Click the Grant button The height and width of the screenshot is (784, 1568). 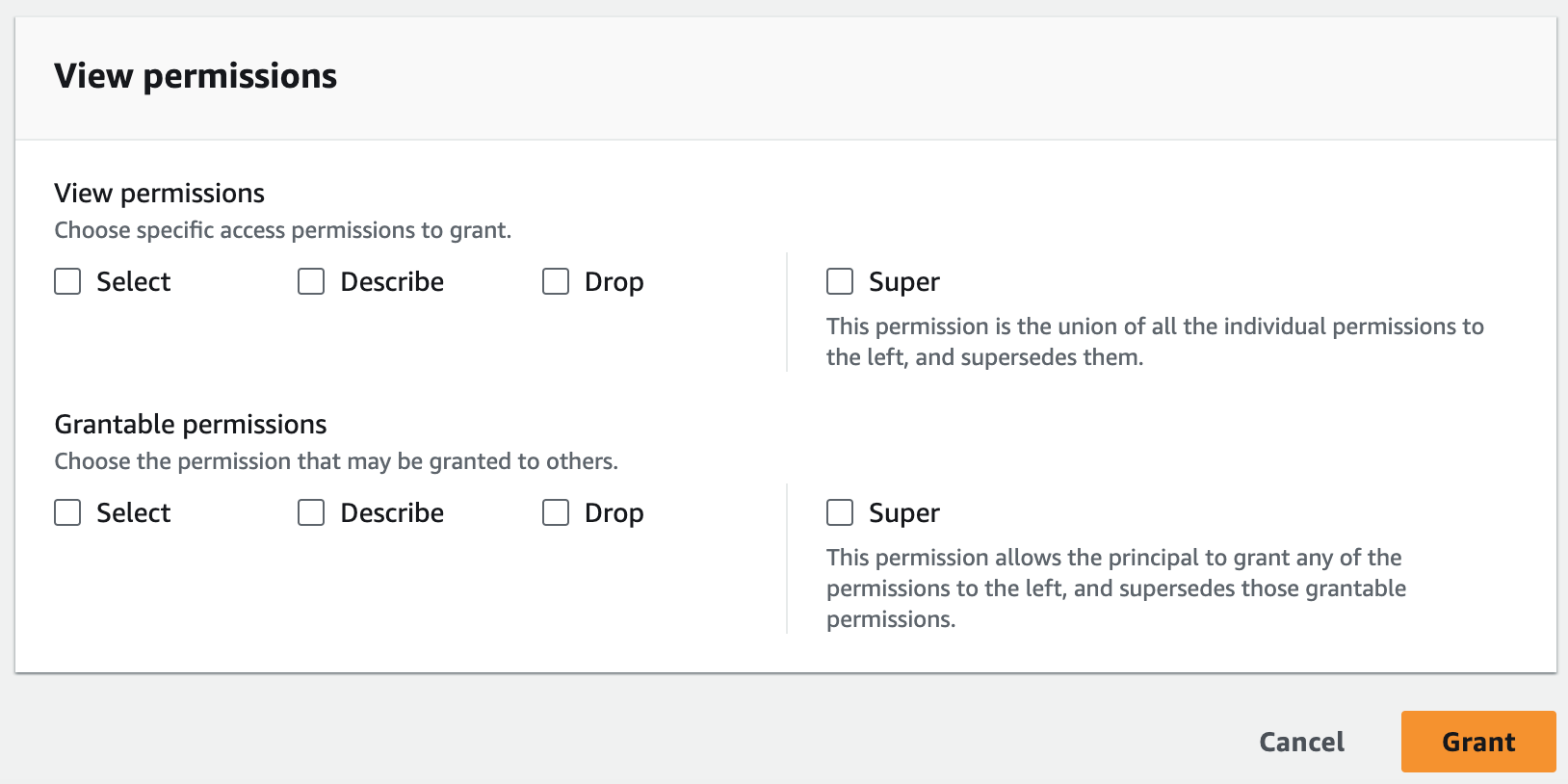tap(1478, 742)
